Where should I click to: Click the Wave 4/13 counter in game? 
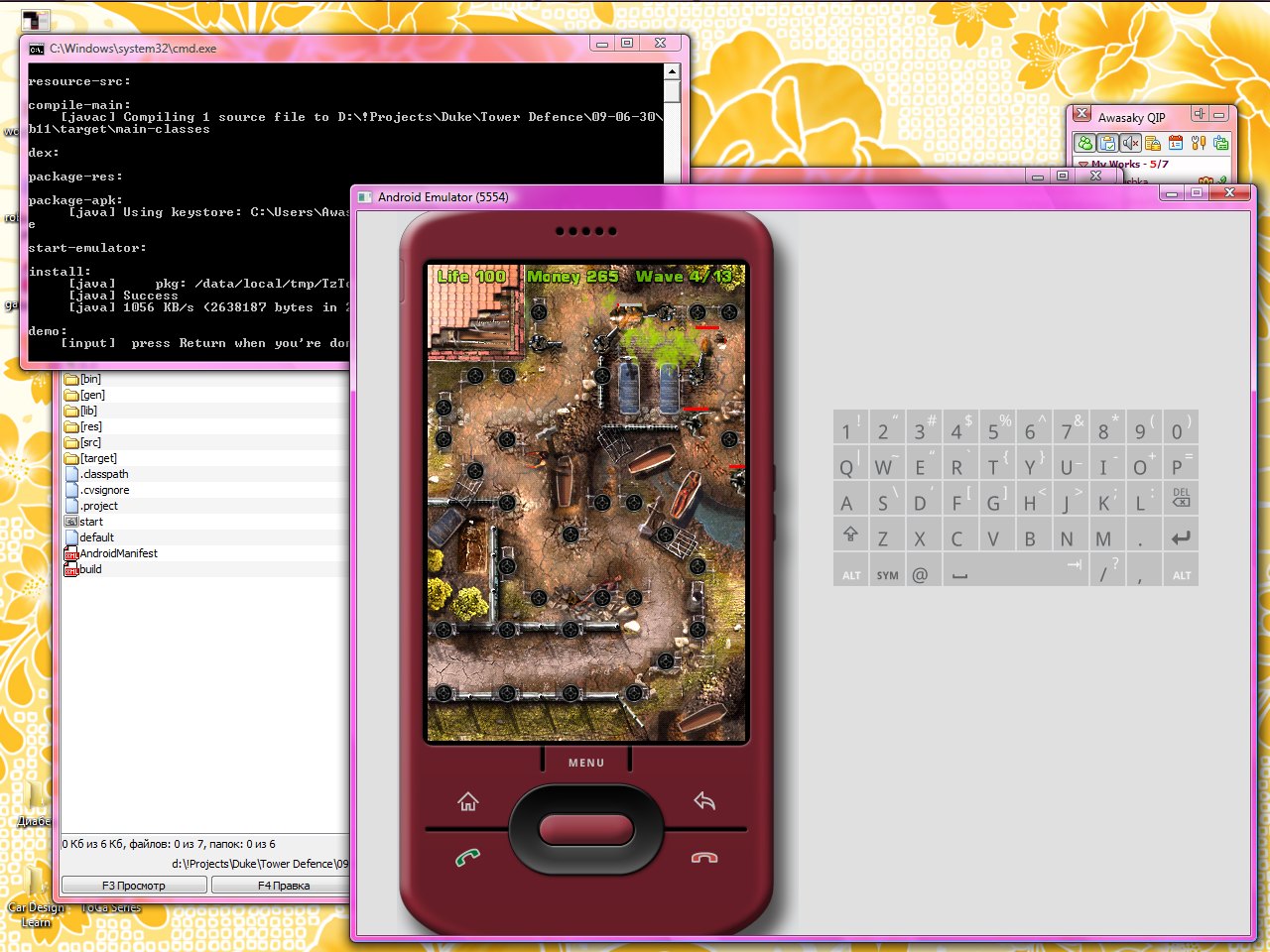685,277
